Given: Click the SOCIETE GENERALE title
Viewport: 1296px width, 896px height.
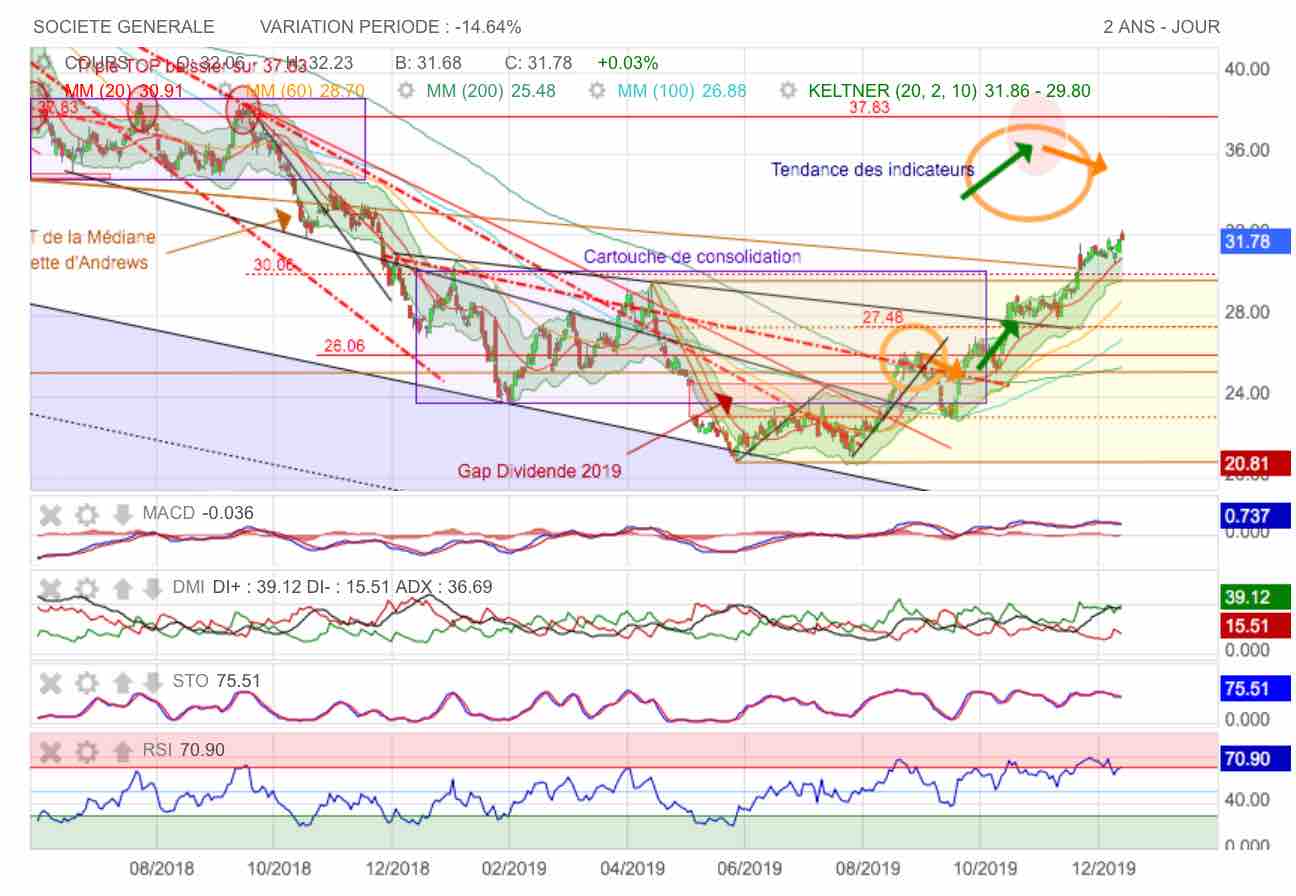Looking at the screenshot, I should [x=124, y=27].
